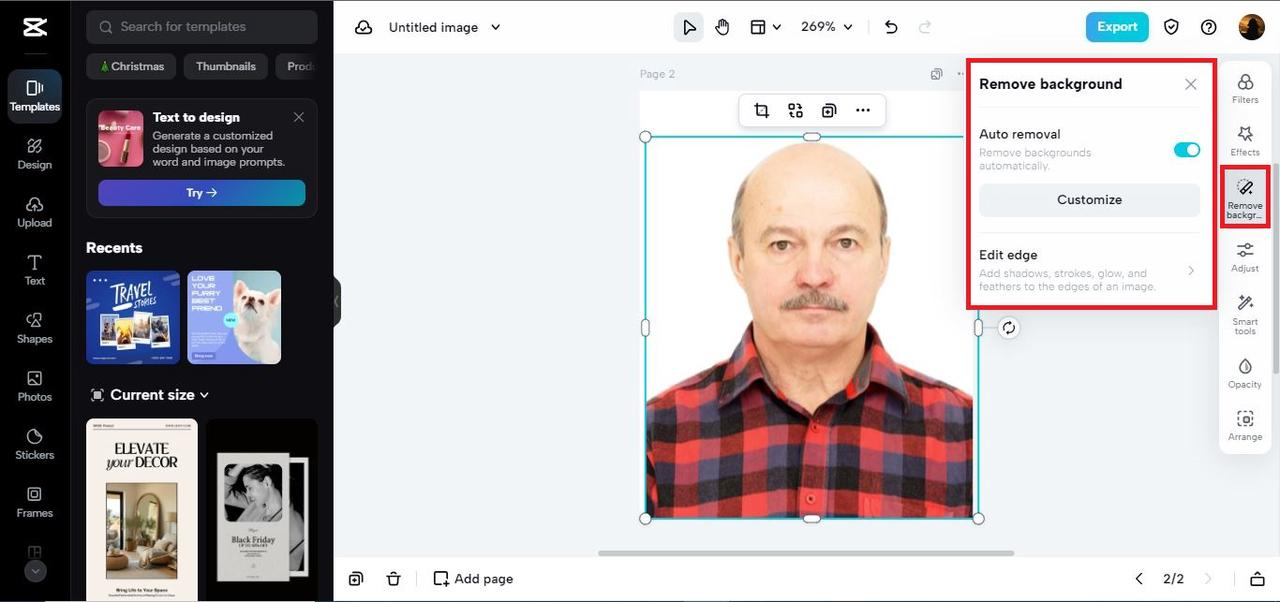Click the duplicate page icon near Page 2
1280x602 pixels.
[936, 74]
